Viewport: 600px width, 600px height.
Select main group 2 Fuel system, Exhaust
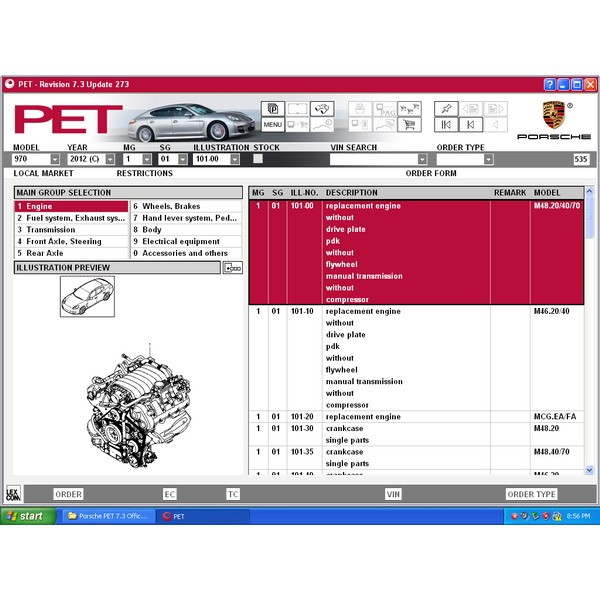72,218
